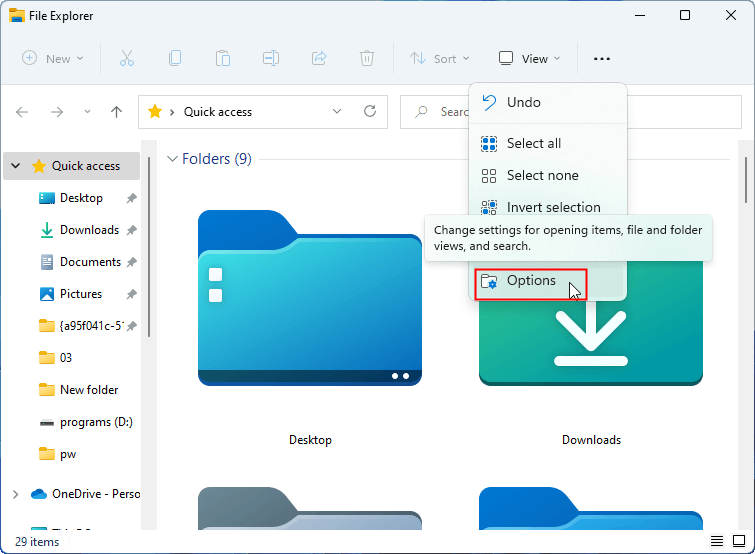This screenshot has height=554, width=755.
Task: Switch to details view icon in status bar
Action: [x=717, y=541]
